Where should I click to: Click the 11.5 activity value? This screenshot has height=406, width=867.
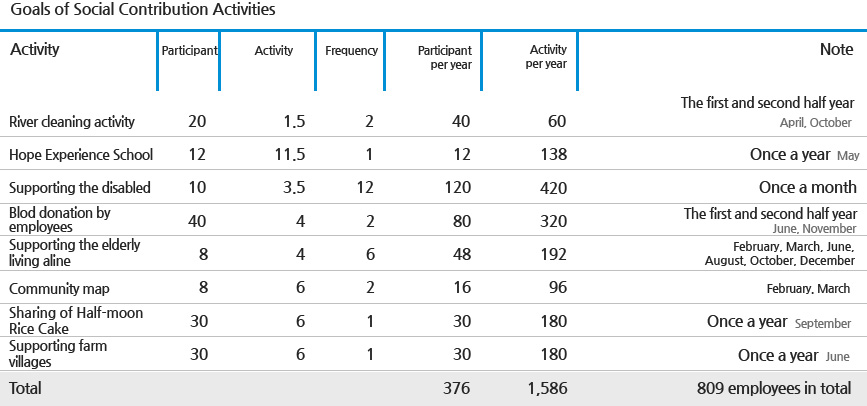[x=288, y=155]
